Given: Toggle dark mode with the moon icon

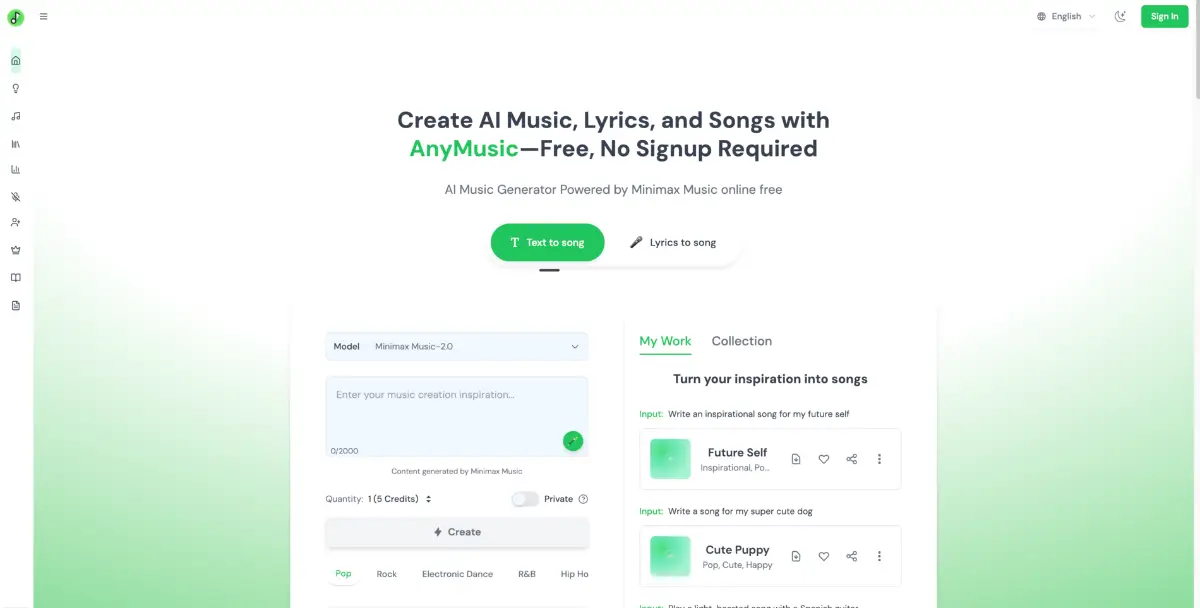Looking at the screenshot, I should tap(1121, 16).
